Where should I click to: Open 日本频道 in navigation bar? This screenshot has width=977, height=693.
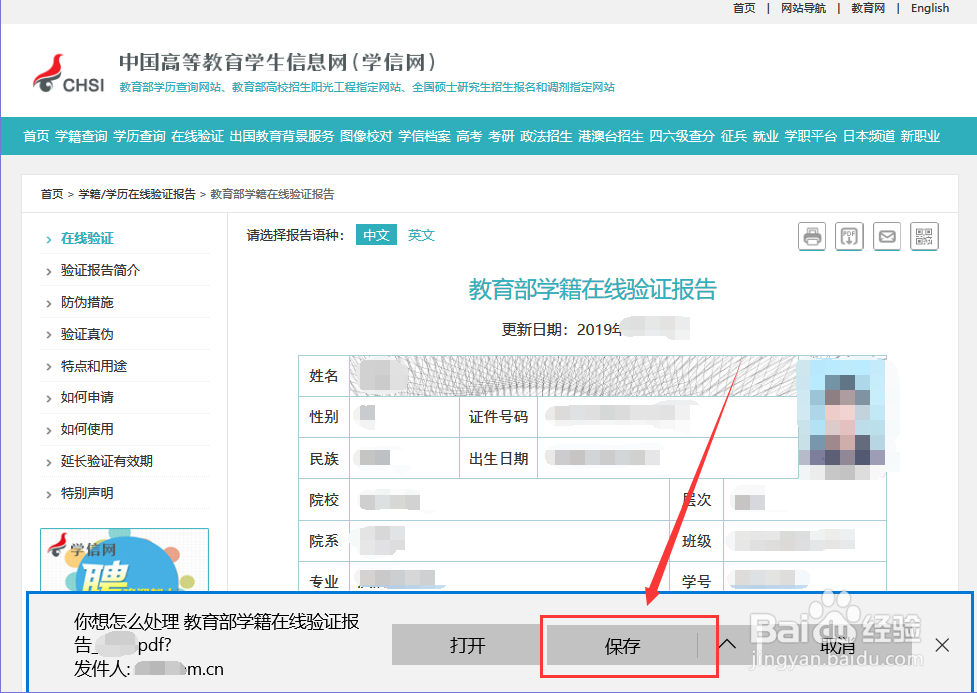click(869, 136)
